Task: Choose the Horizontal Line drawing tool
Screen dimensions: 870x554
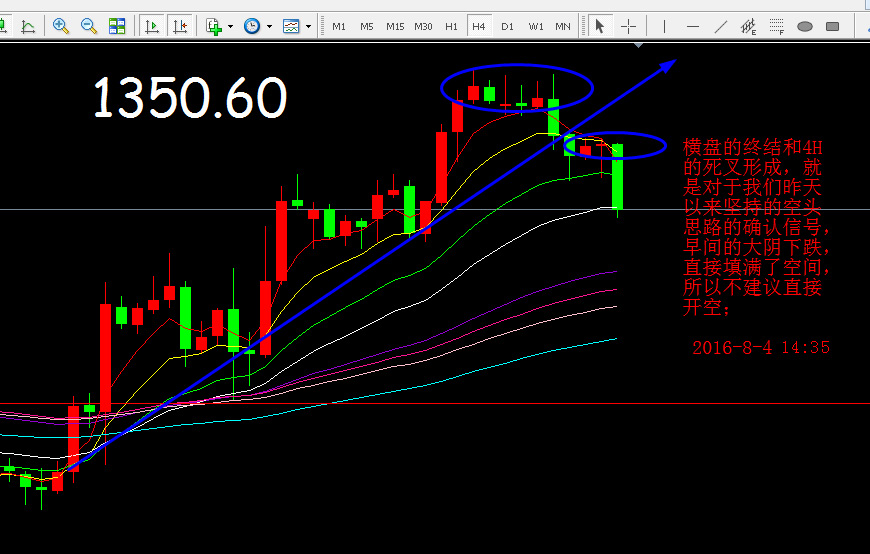Action: (x=692, y=26)
